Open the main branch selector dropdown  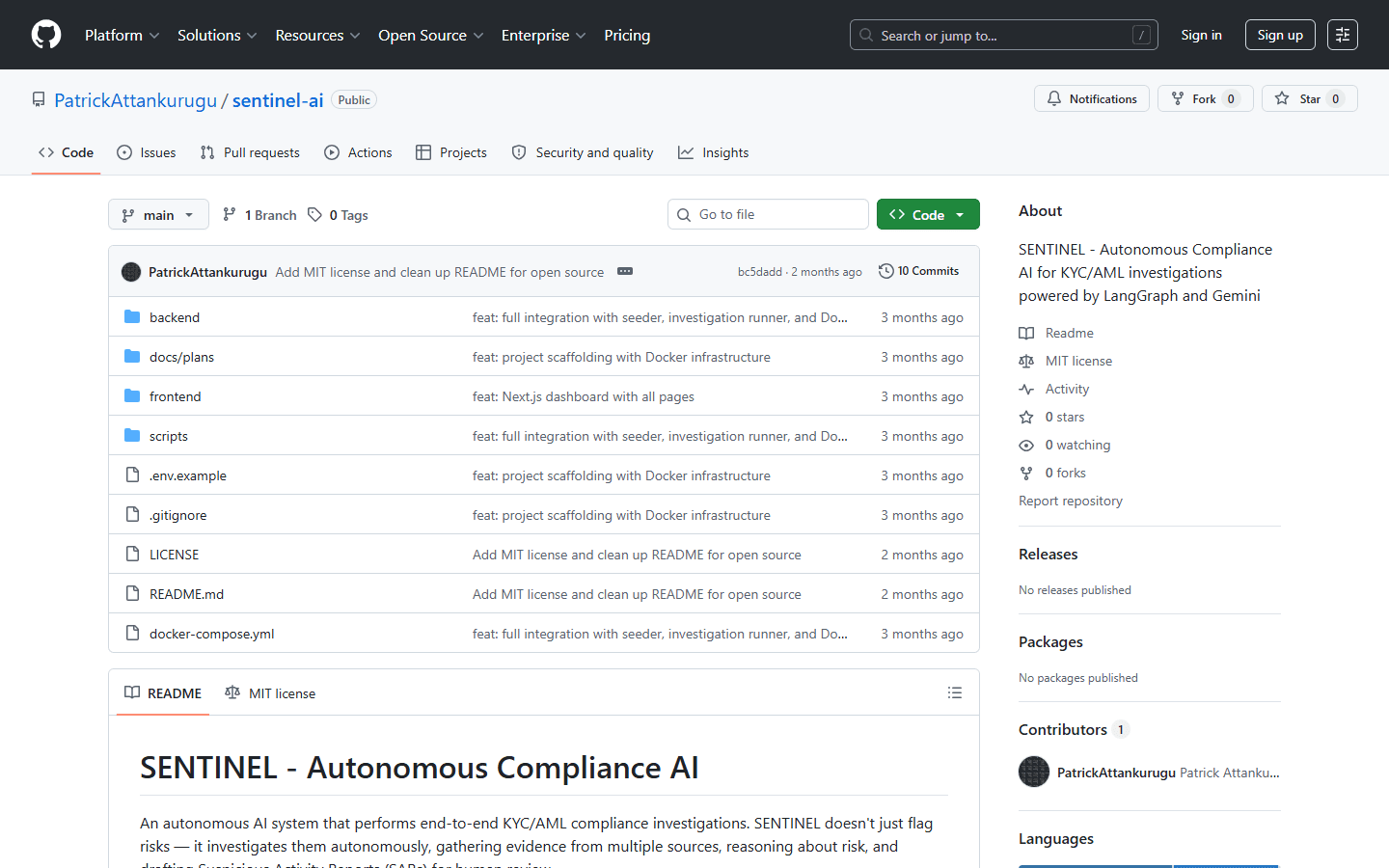click(x=158, y=214)
